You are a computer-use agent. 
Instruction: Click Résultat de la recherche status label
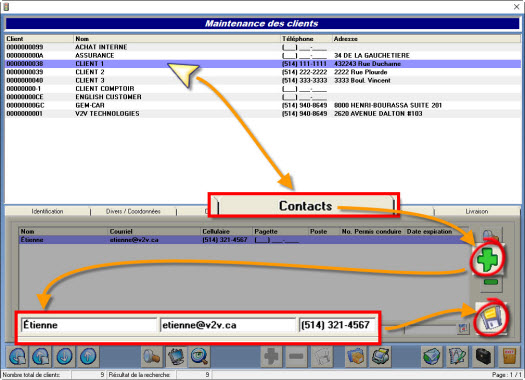coord(139,375)
